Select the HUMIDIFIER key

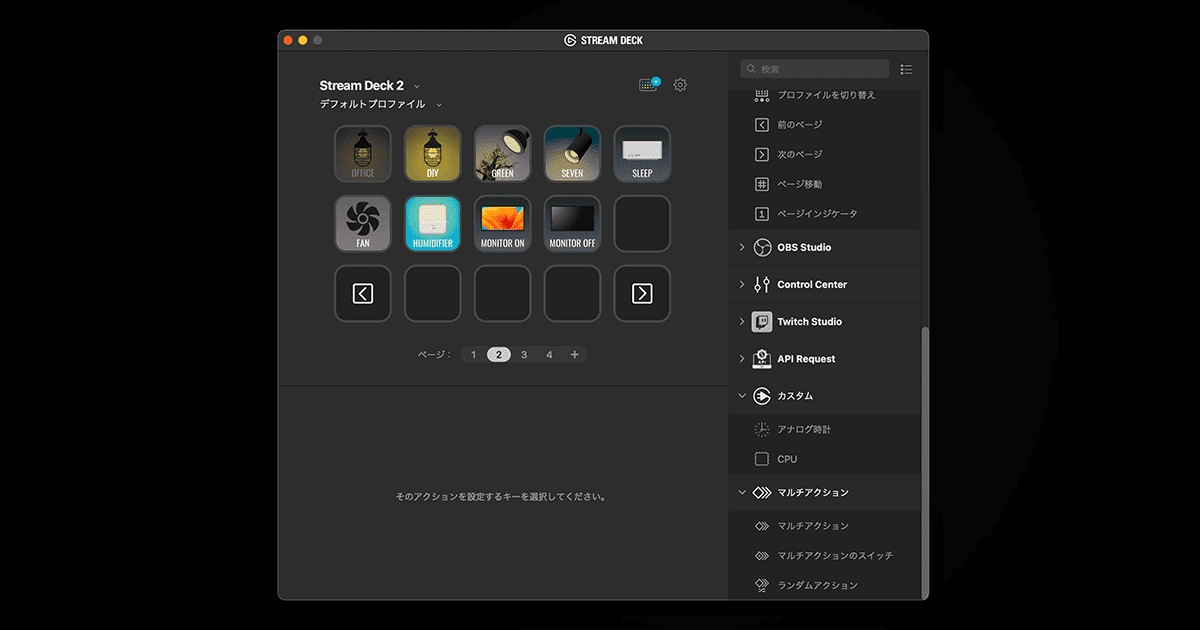pos(433,224)
